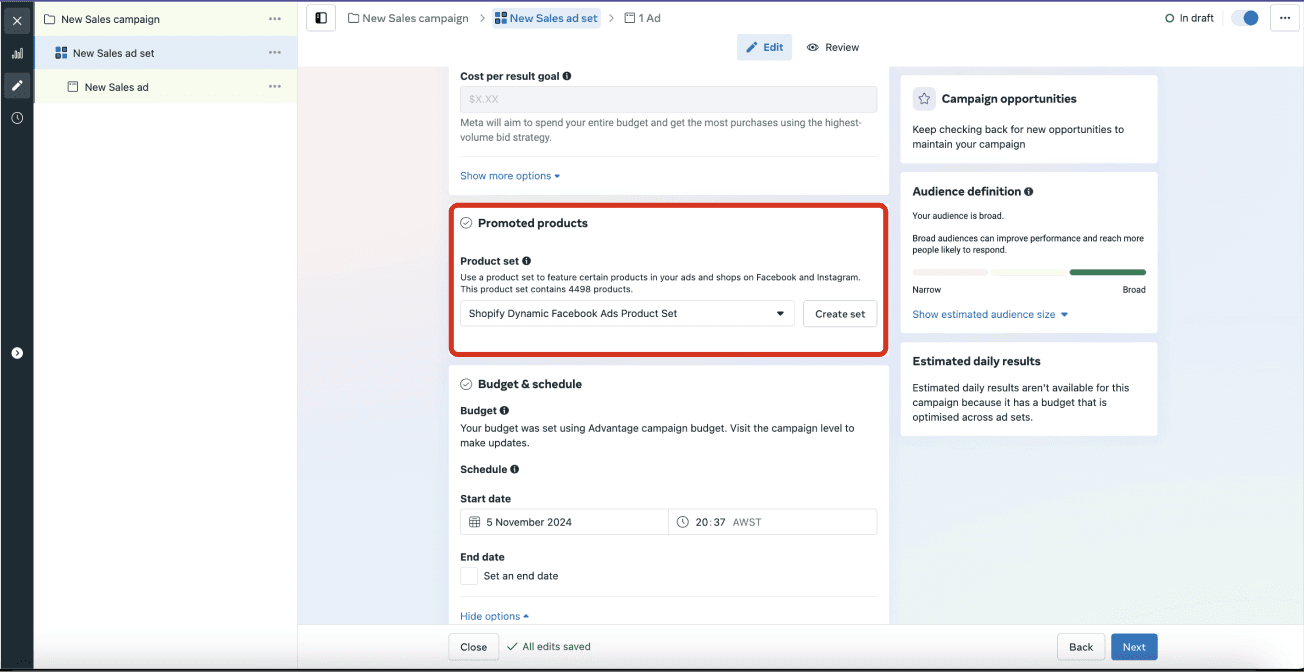Click the info icon next to Audience definition
The image size is (1304, 672).
tap(1029, 191)
